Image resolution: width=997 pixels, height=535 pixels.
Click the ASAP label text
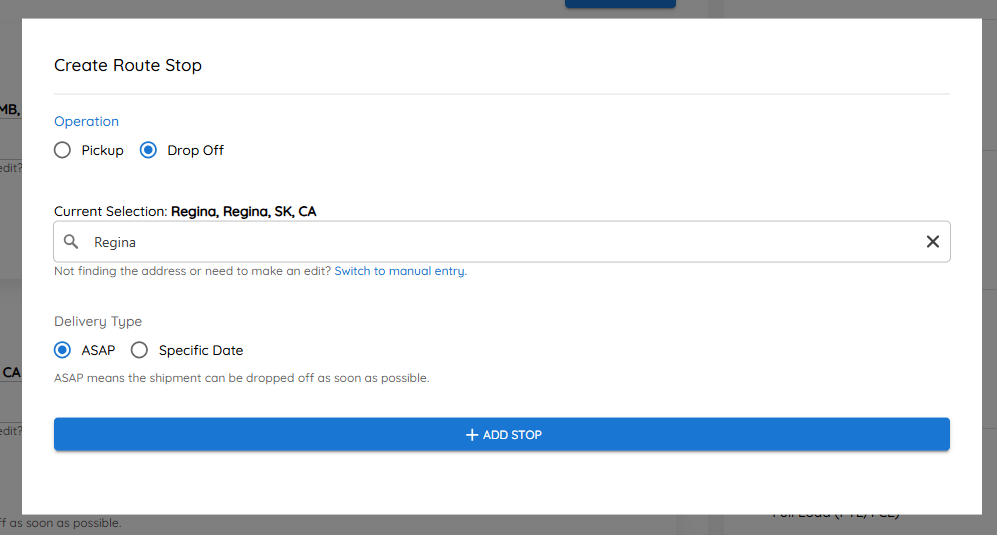(98, 351)
